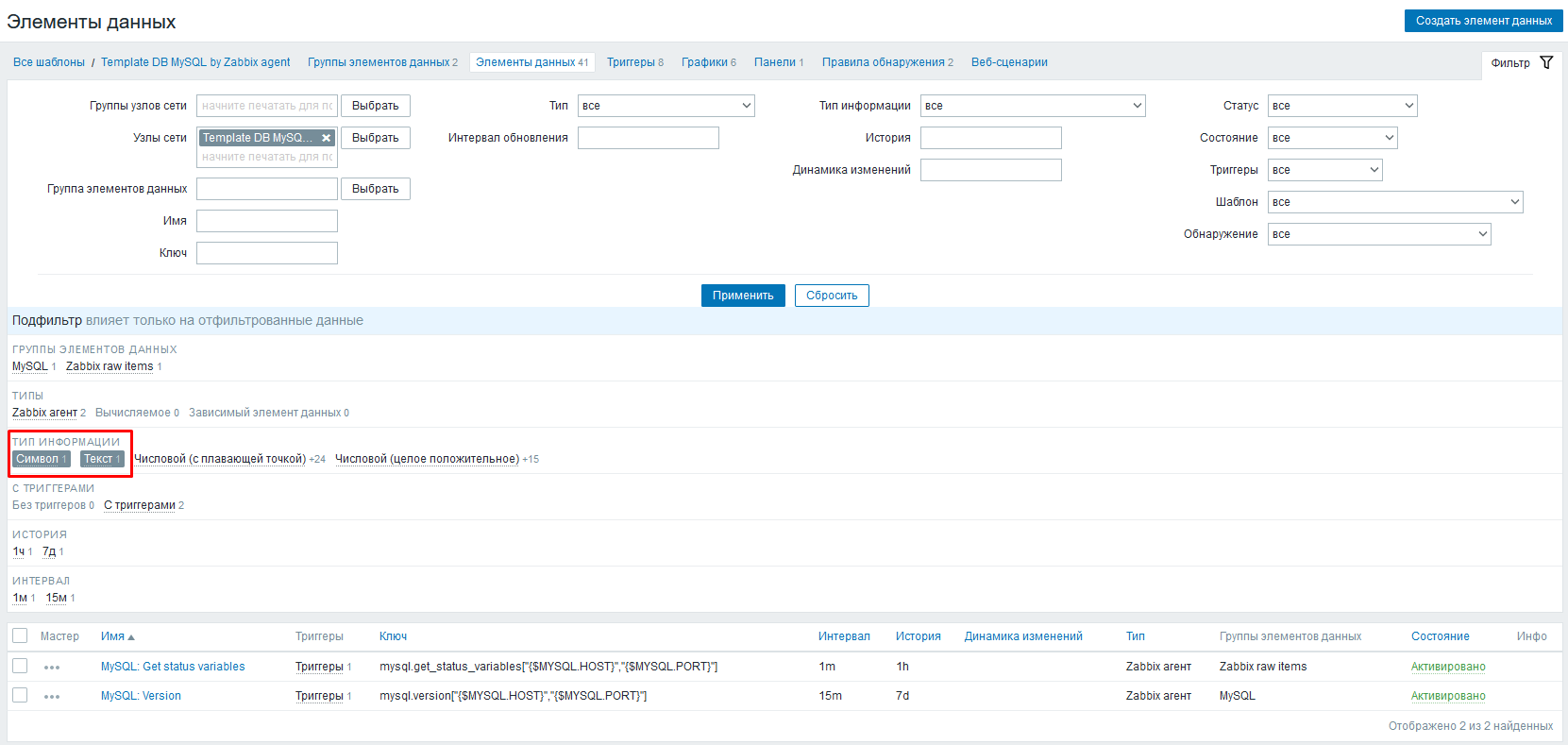Open the Статус dropdown
Screen dimensions: 1568x745
click(x=1341, y=106)
